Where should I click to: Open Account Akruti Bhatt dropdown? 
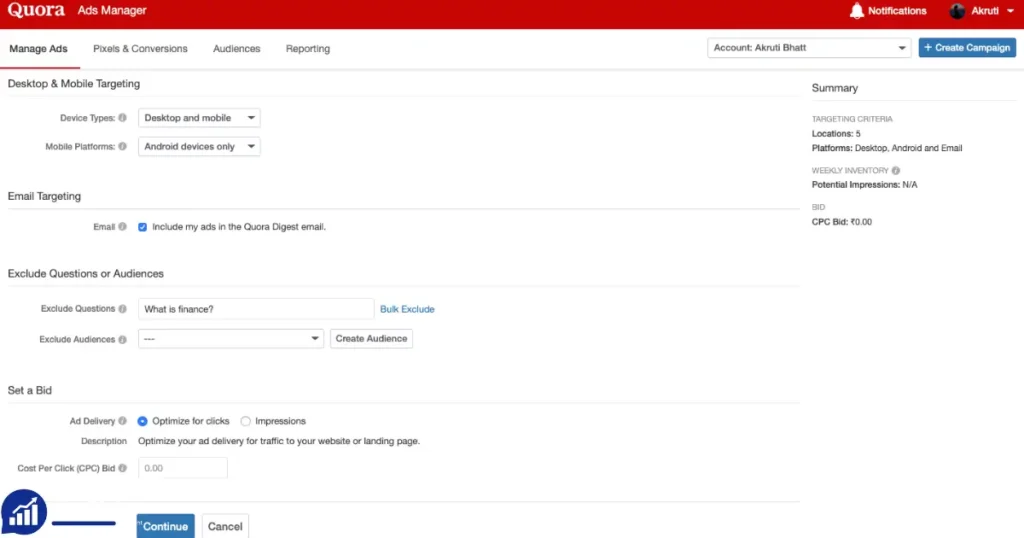809,48
